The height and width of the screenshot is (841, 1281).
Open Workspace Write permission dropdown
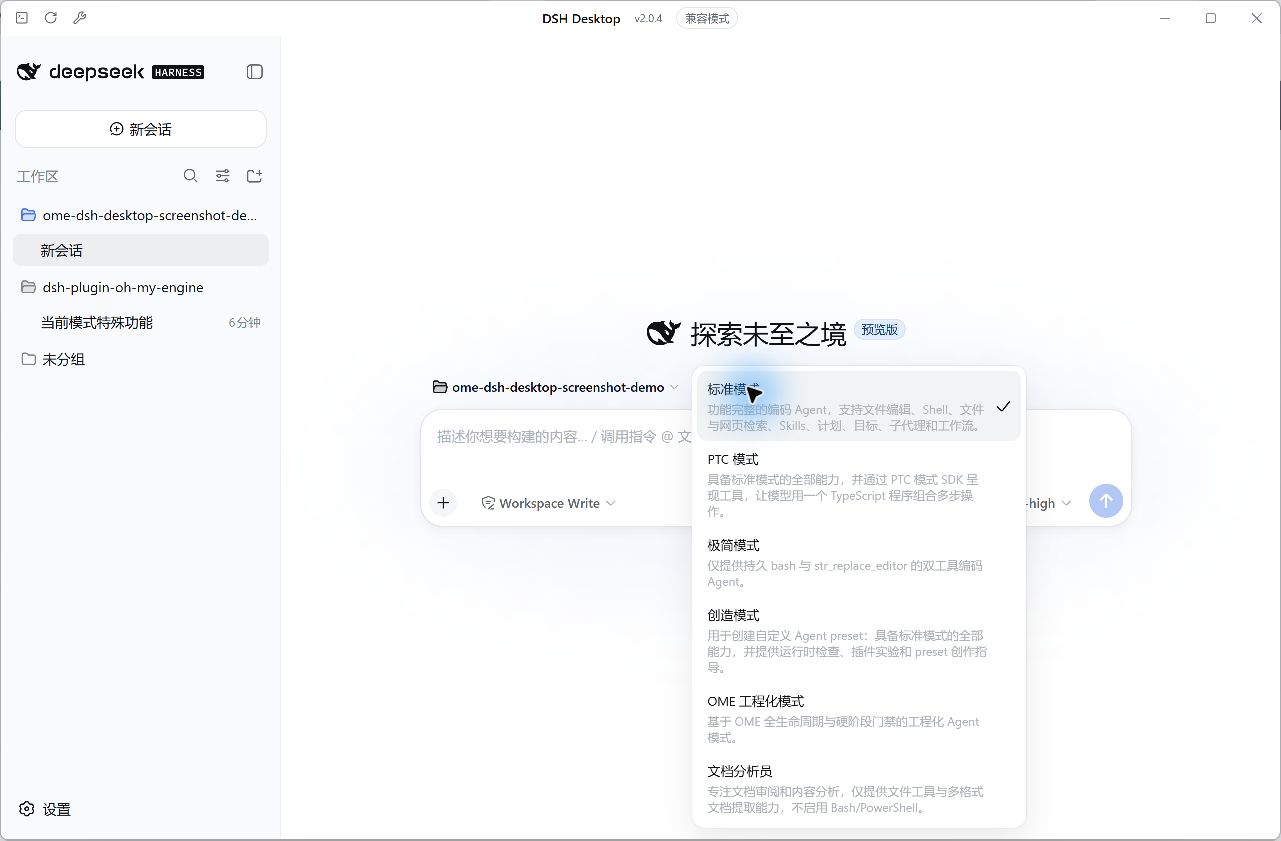(548, 503)
